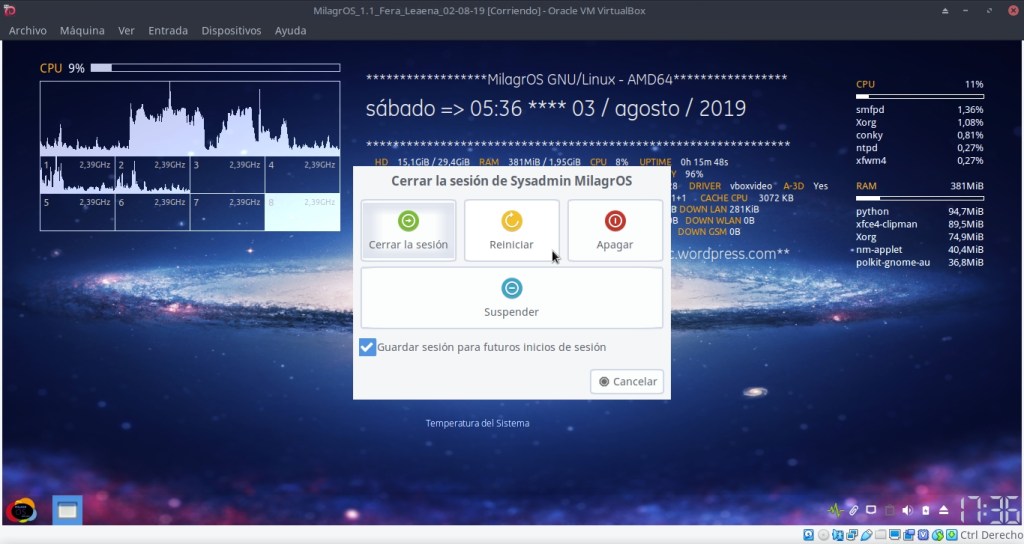The width and height of the screenshot is (1024, 544).
Task: Click the VirtualBox keyboard capture status icon
Action: click(x=952, y=535)
